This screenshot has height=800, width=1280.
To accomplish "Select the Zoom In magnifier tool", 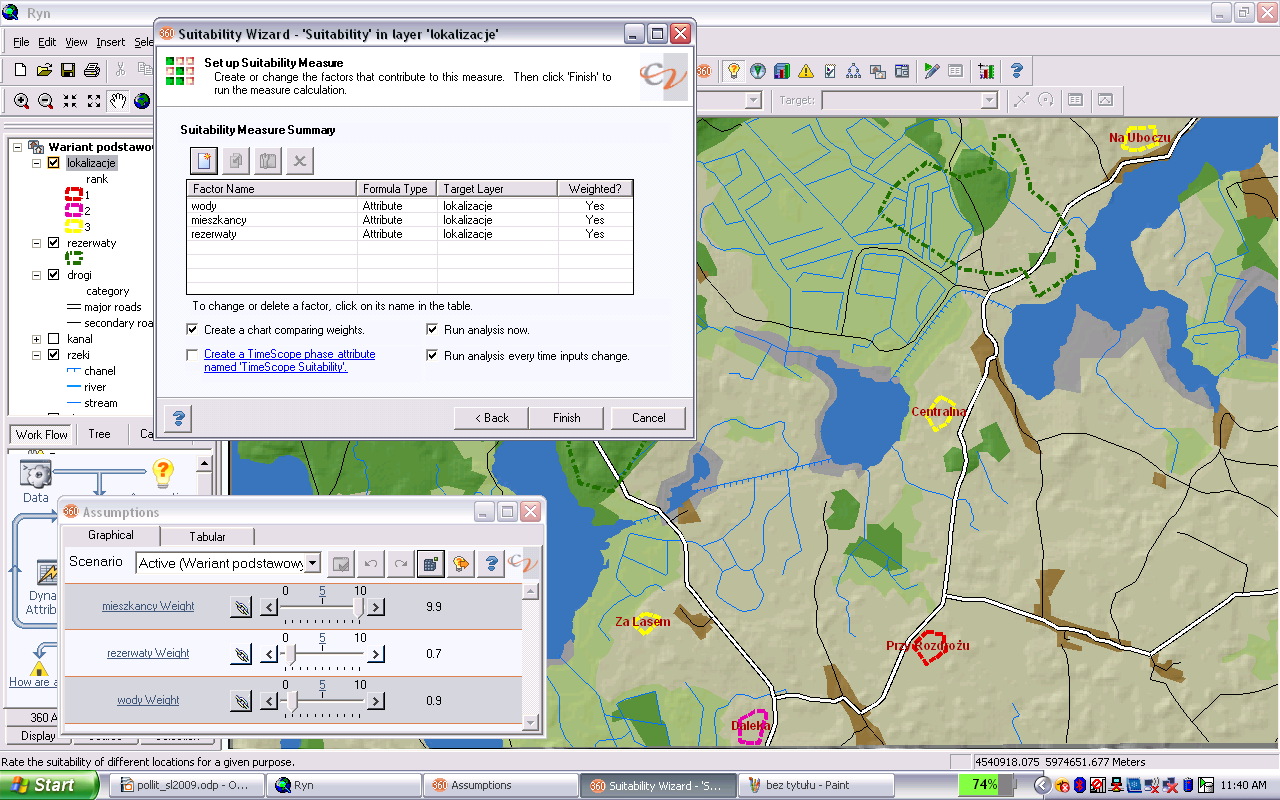I will 22,101.
